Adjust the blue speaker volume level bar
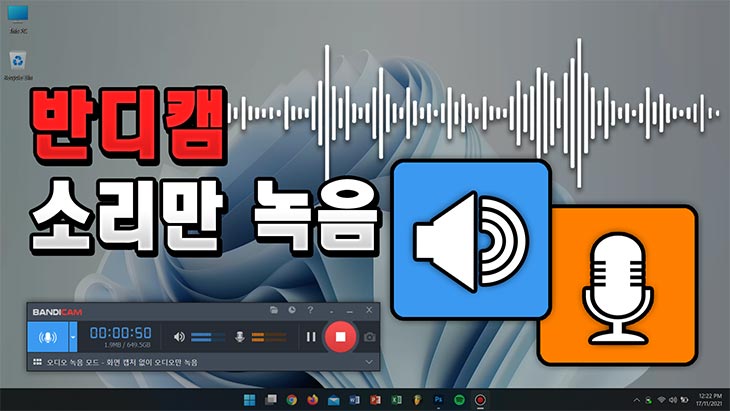Image resolution: width=730 pixels, height=411 pixels. [x=208, y=337]
